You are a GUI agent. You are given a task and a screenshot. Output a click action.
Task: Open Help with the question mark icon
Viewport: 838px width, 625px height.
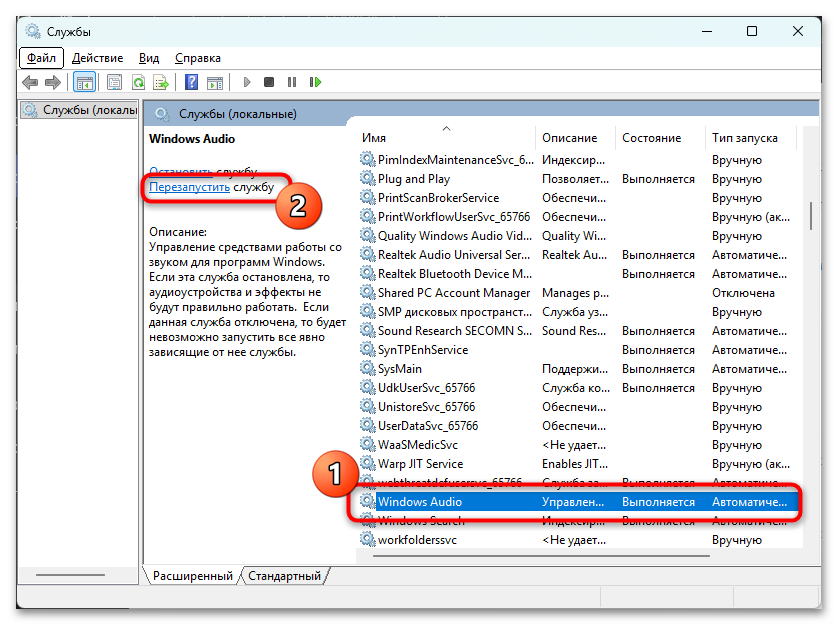(x=191, y=82)
